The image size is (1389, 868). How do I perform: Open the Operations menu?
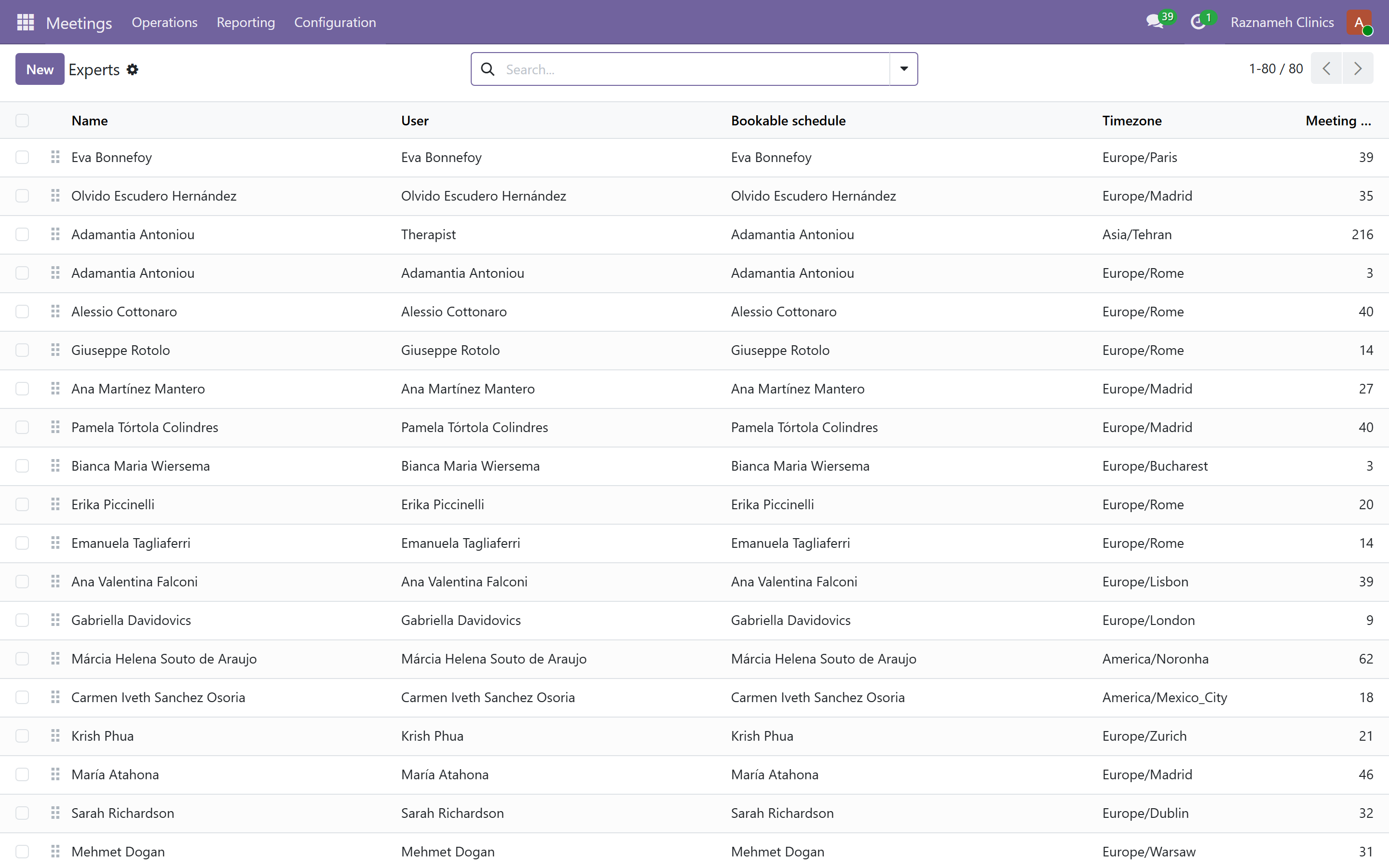165,22
